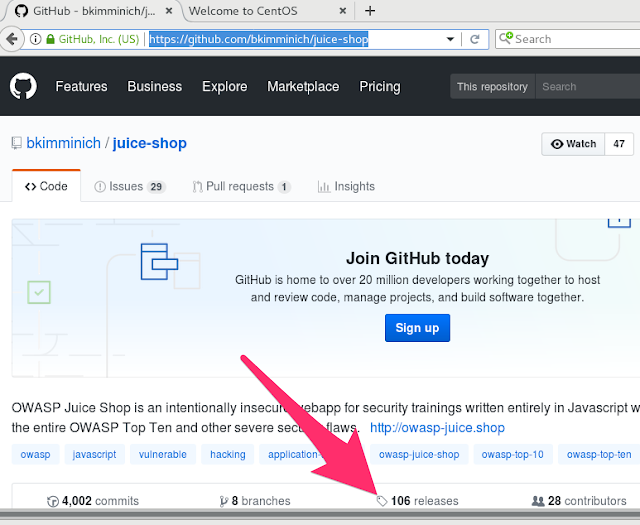The image size is (640, 525).
Task: Click the branches fork icon
Action: [x=223, y=501]
